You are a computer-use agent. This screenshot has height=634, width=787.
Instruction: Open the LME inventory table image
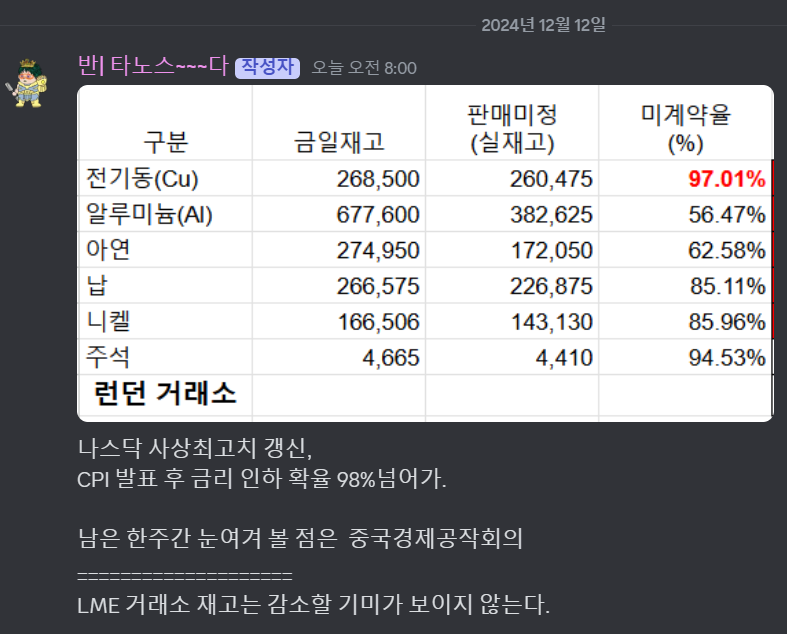pyautogui.click(x=425, y=253)
